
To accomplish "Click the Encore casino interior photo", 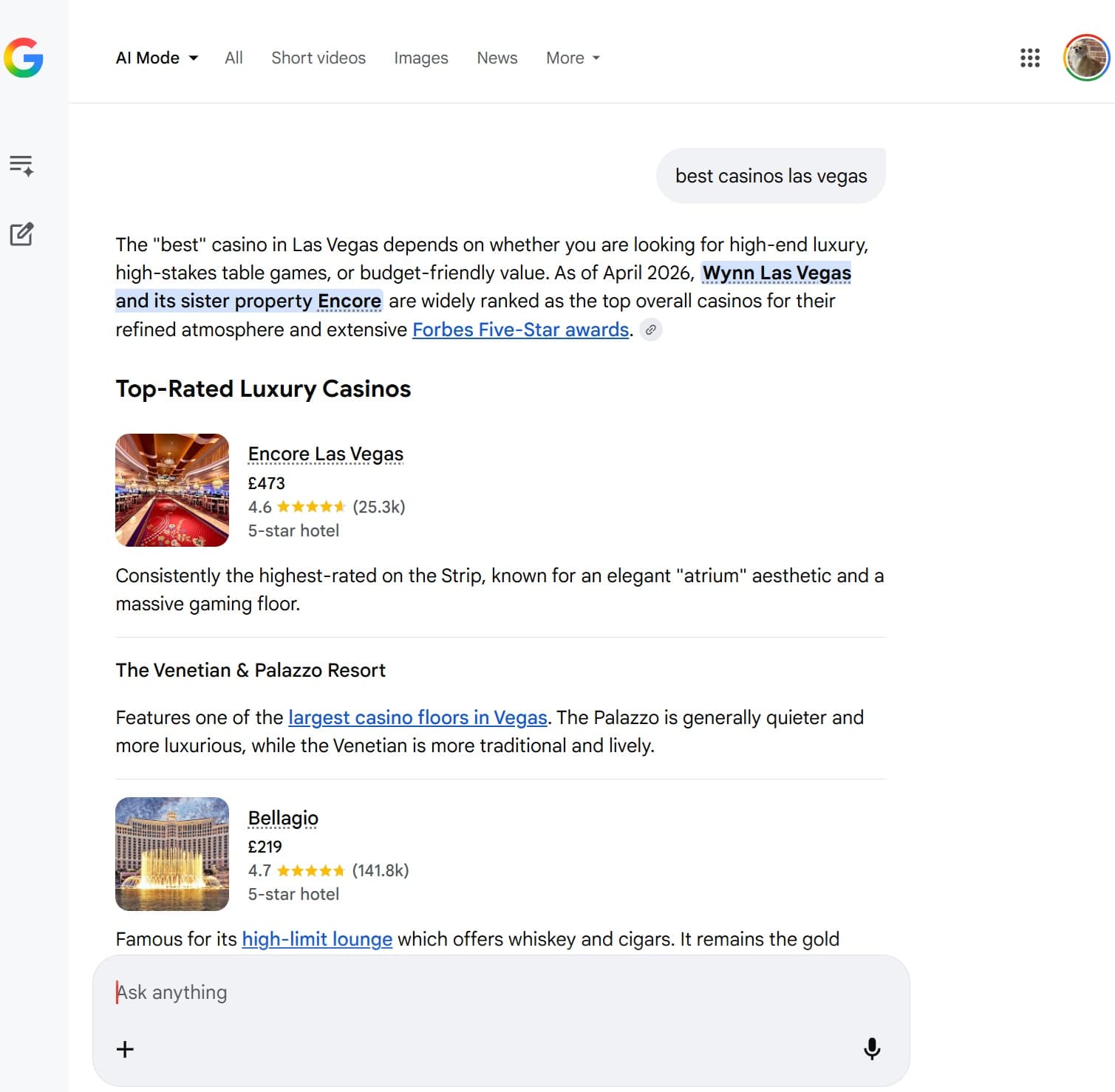I will (x=171, y=490).
